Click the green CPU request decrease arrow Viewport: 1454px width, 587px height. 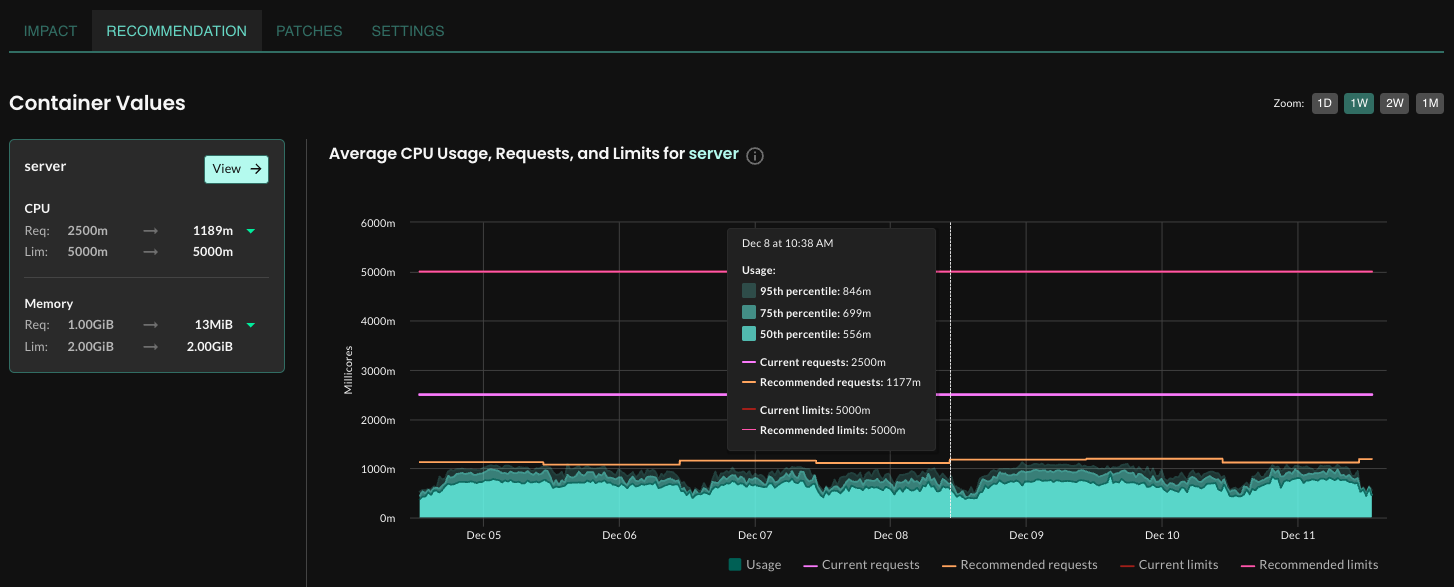251,231
